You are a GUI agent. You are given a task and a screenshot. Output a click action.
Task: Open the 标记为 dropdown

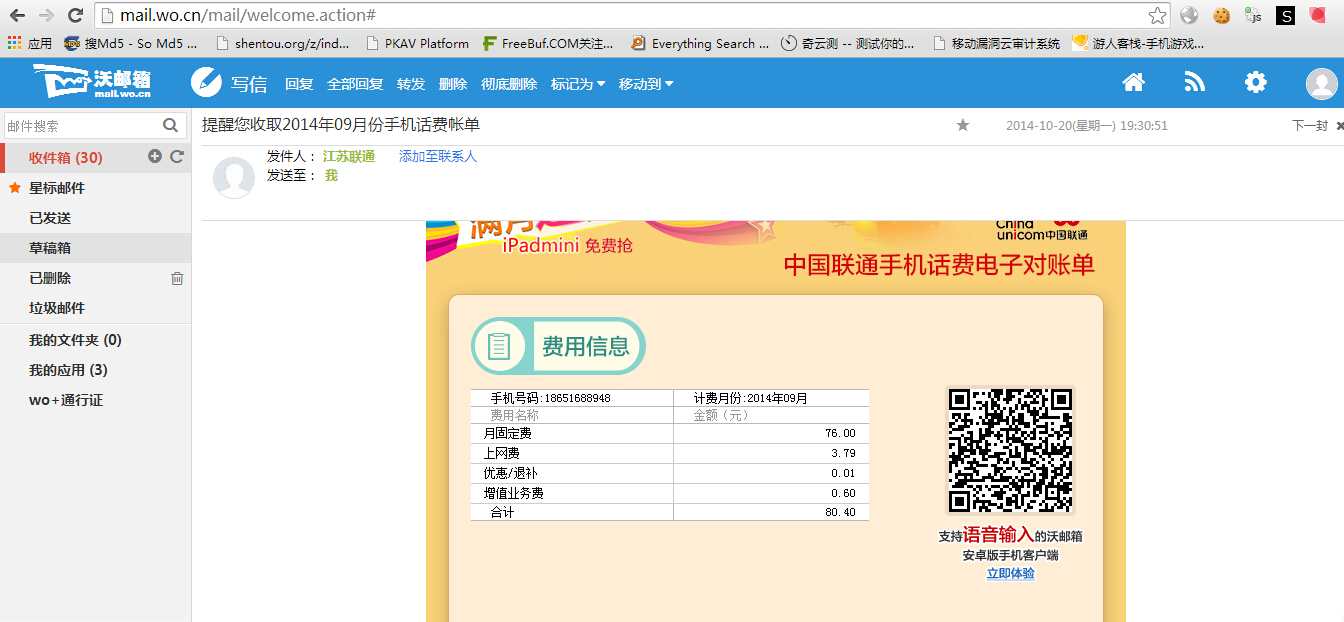click(x=578, y=84)
